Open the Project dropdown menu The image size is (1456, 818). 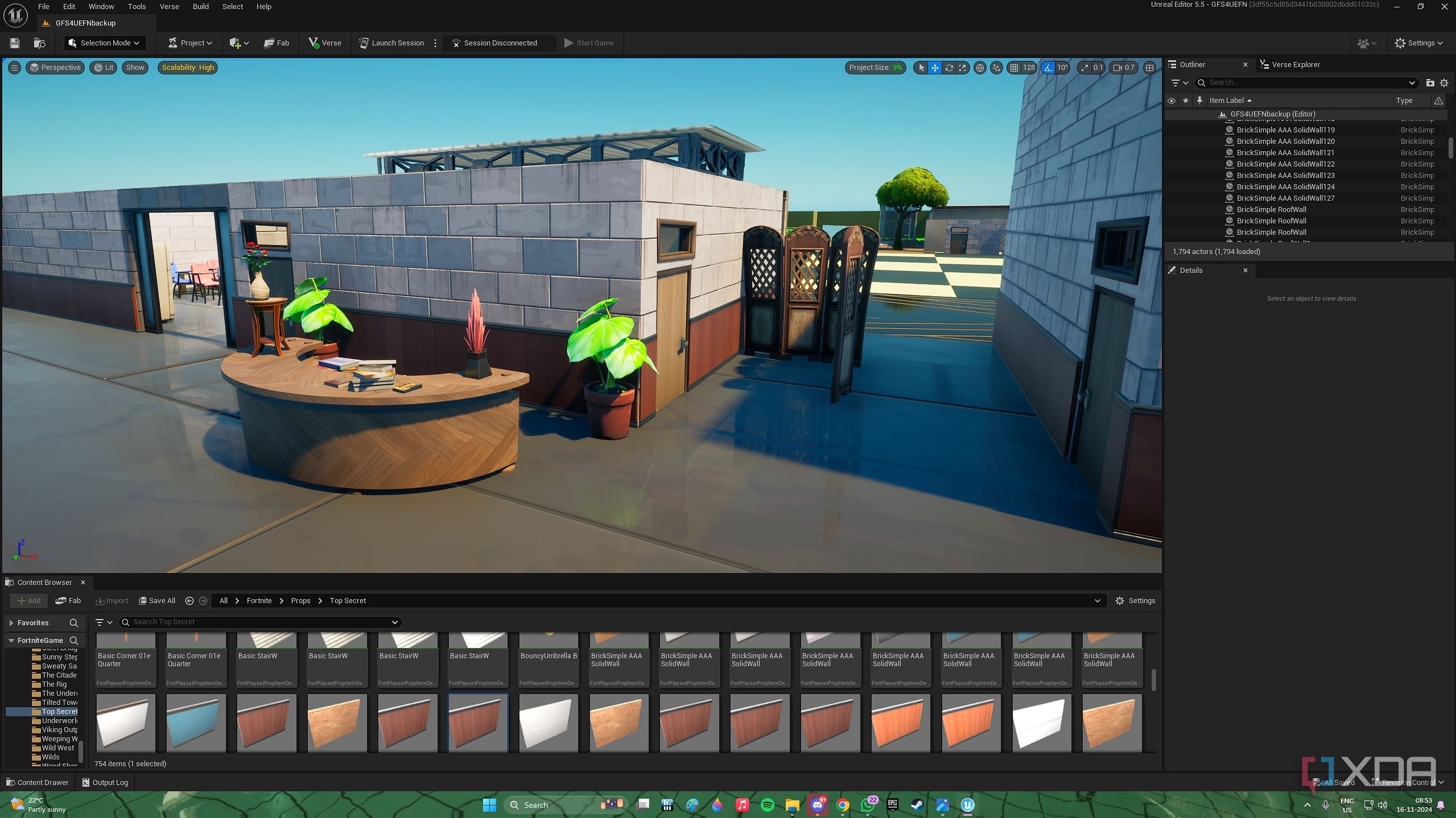[x=190, y=43]
